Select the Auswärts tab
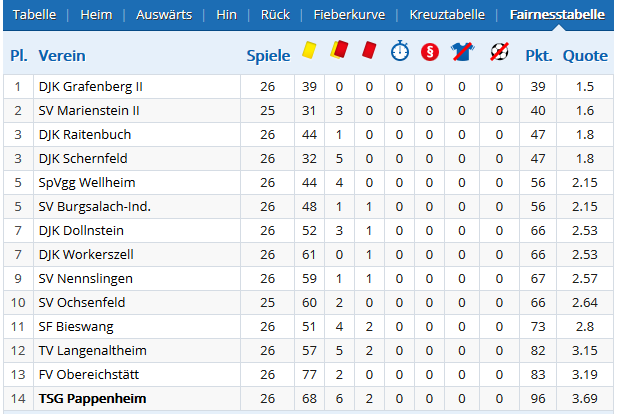 [x=164, y=15]
